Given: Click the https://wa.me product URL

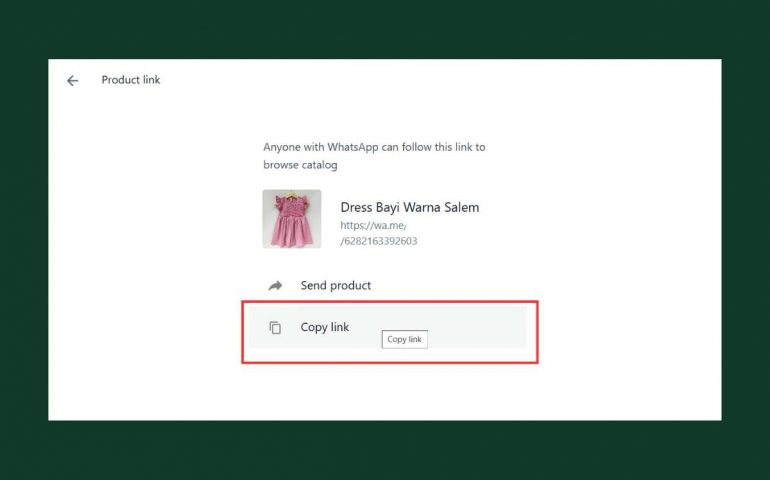Looking at the screenshot, I should 373,226.
